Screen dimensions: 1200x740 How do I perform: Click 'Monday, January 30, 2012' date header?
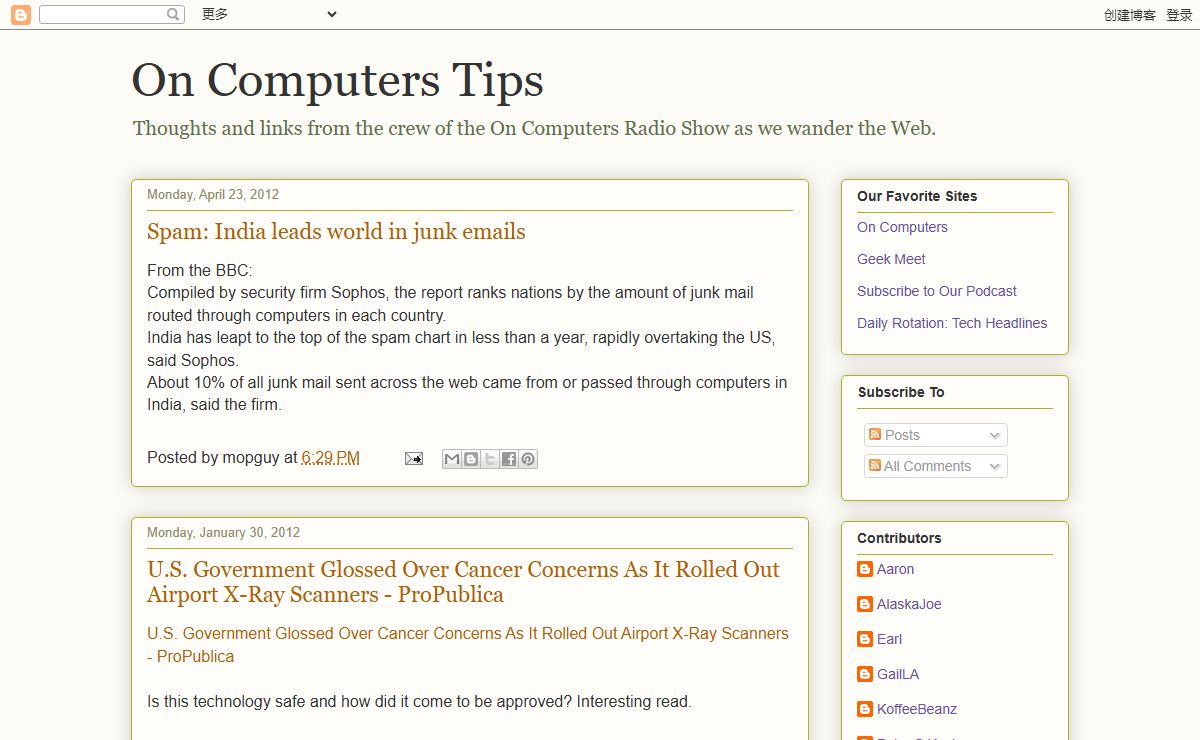click(223, 532)
